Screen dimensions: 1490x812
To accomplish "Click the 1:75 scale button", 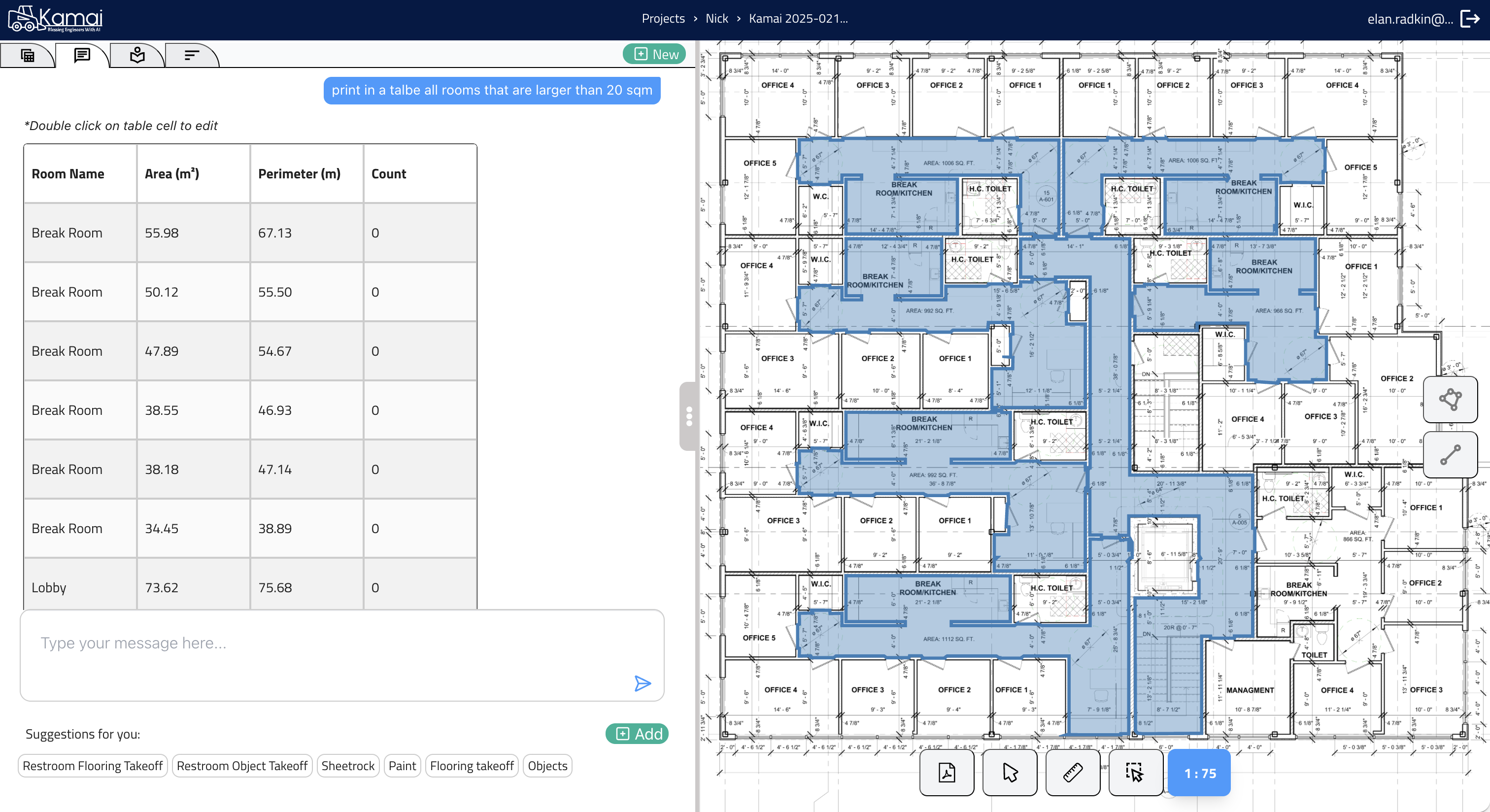I will point(1200,773).
